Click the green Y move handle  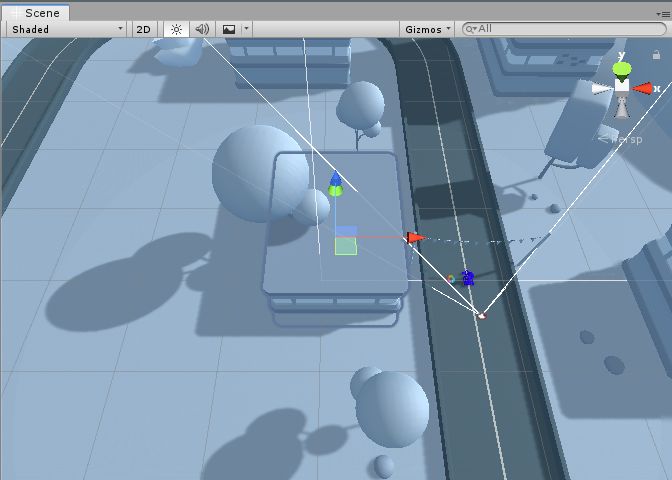tap(336, 191)
